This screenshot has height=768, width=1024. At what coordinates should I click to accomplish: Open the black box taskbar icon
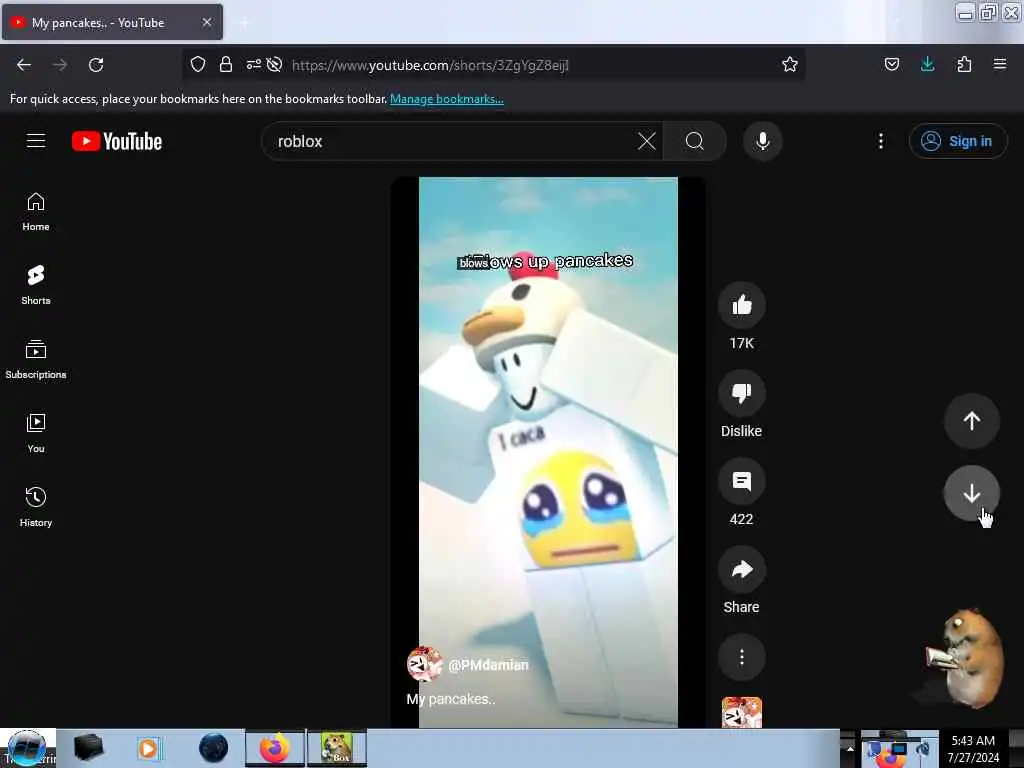tap(88, 748)
